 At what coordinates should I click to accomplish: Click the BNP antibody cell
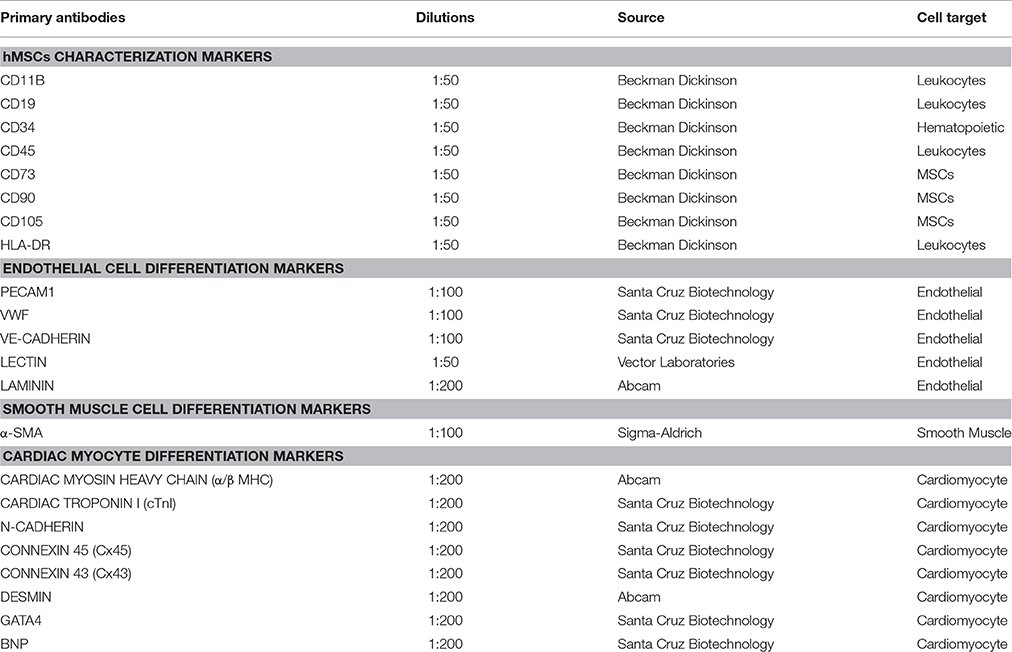click(x=14, y=644)
